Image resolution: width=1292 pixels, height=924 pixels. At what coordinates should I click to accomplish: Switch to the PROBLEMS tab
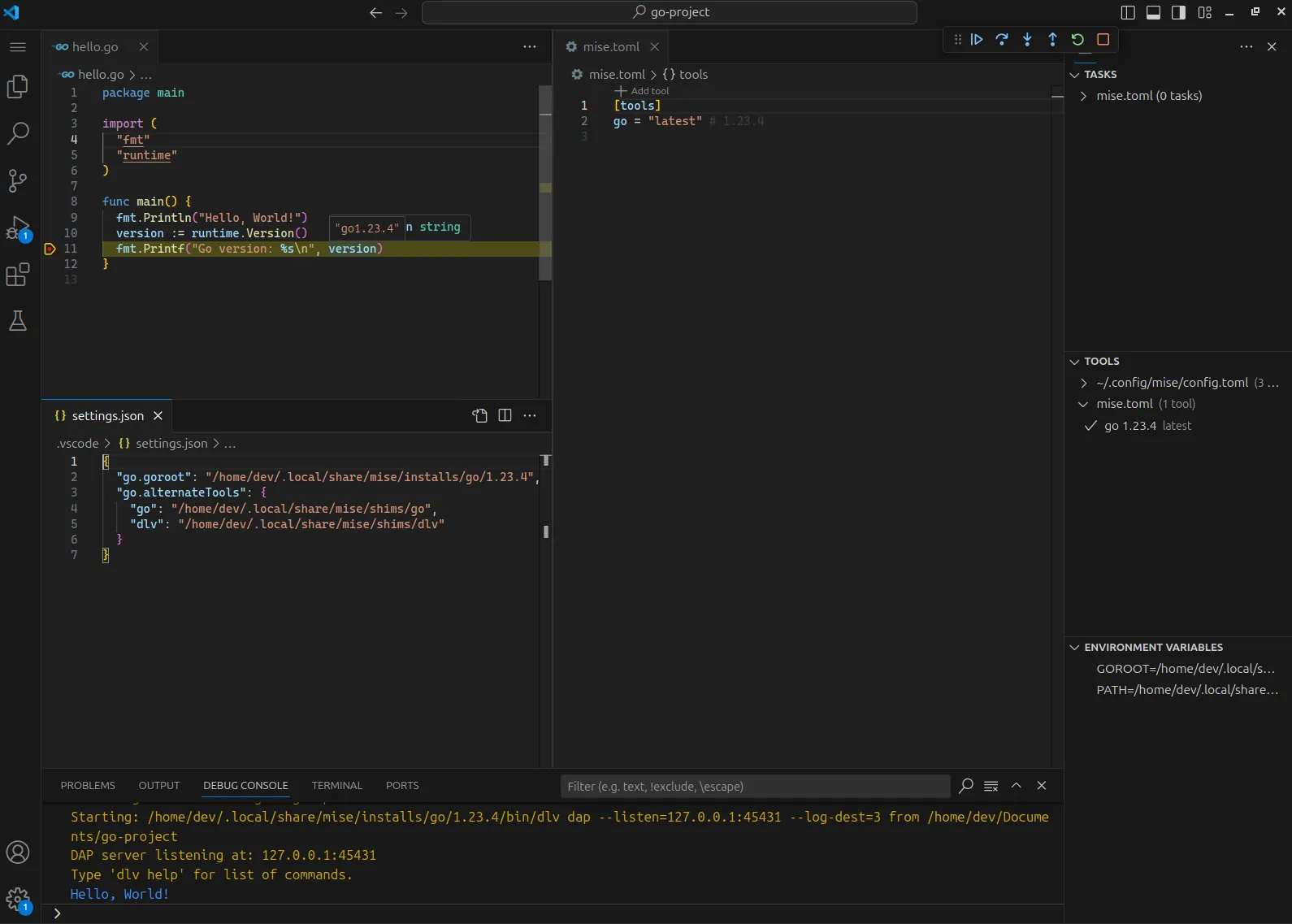pos(88,785)
